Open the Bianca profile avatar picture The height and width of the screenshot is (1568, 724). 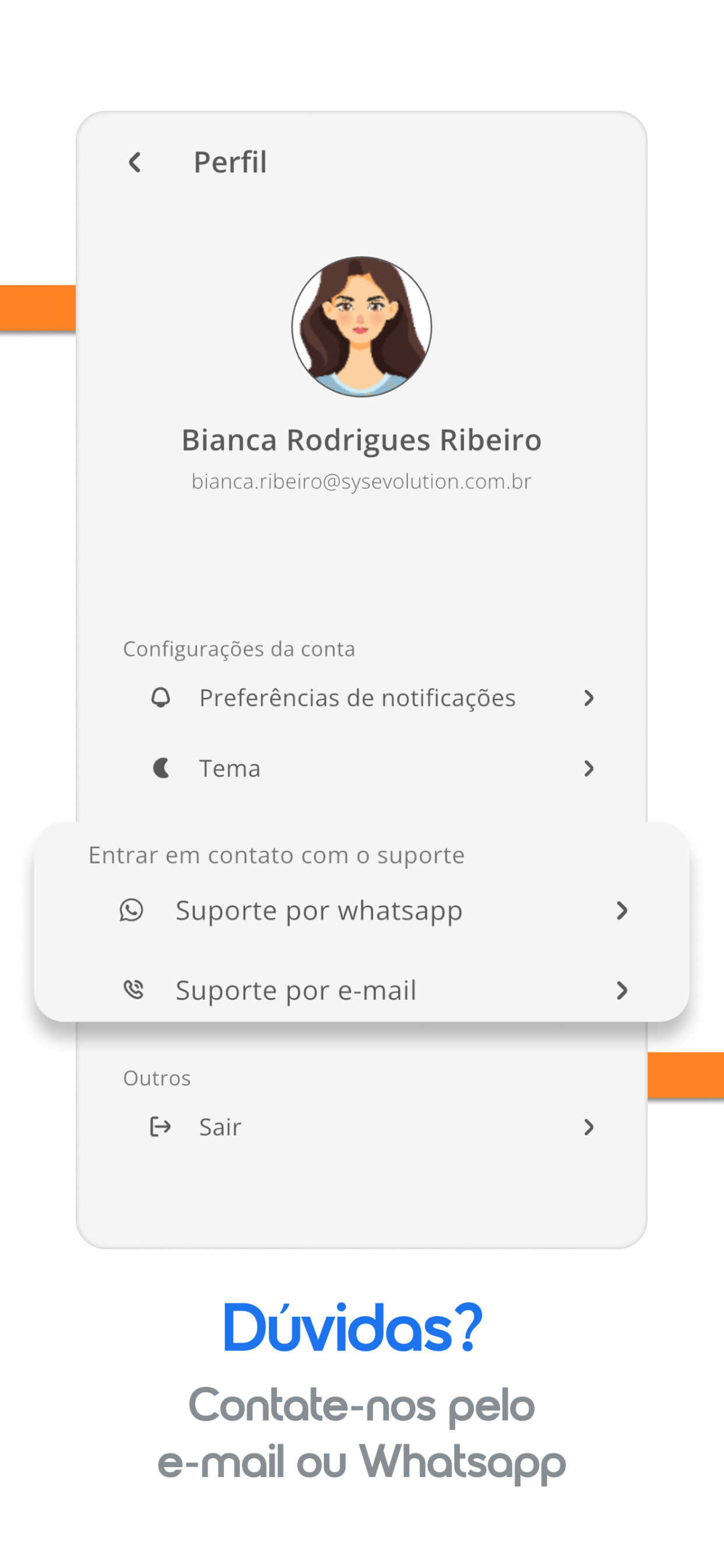pos(361,327)
